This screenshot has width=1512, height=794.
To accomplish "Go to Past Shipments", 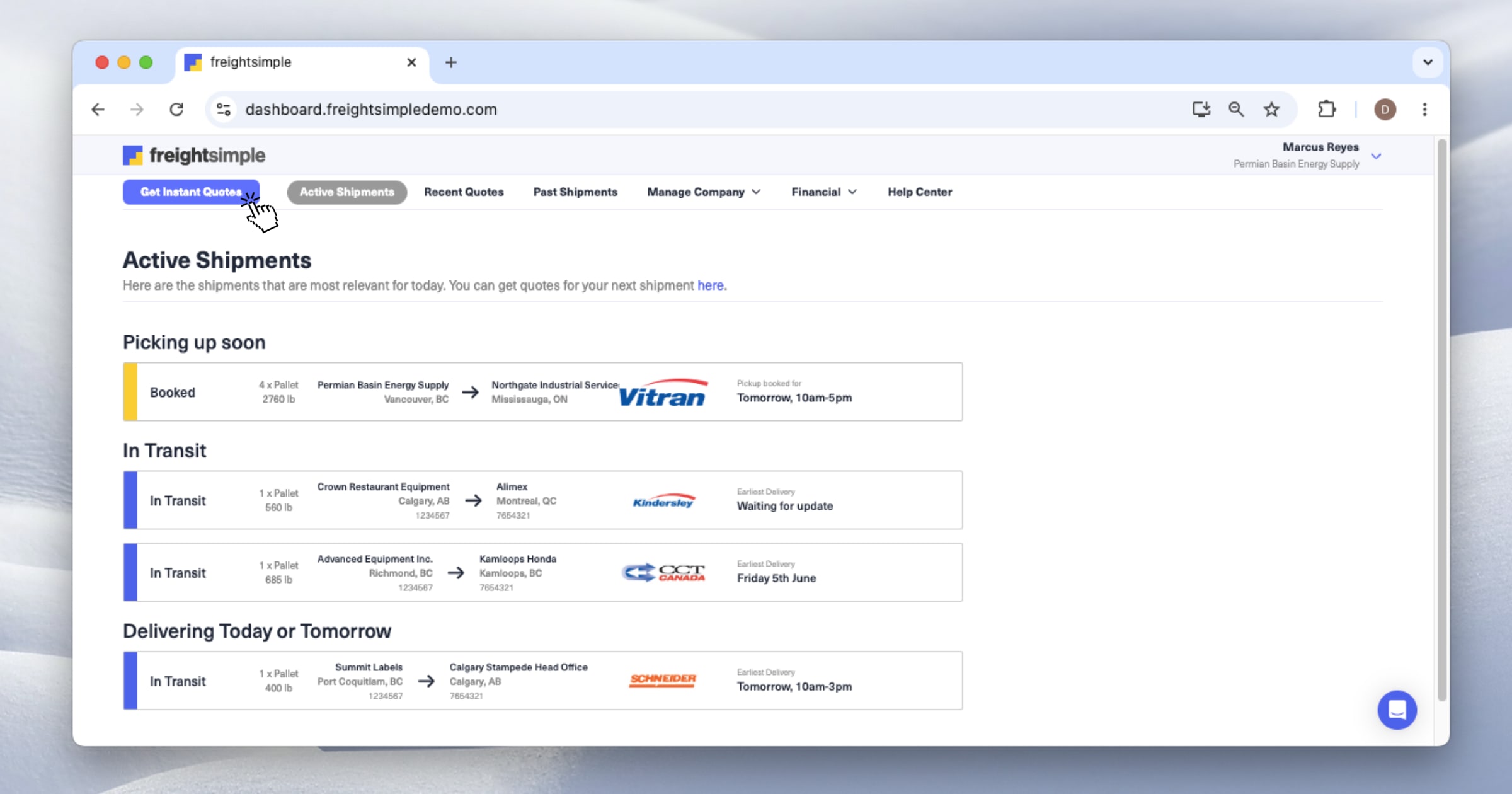I will tap(575, 192).
